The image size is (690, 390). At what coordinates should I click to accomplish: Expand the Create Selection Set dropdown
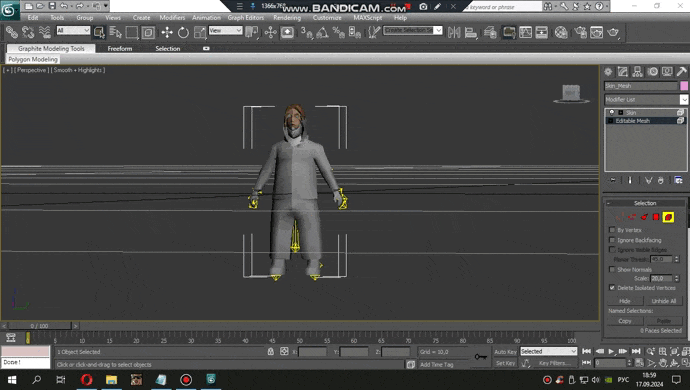[438, 30]
